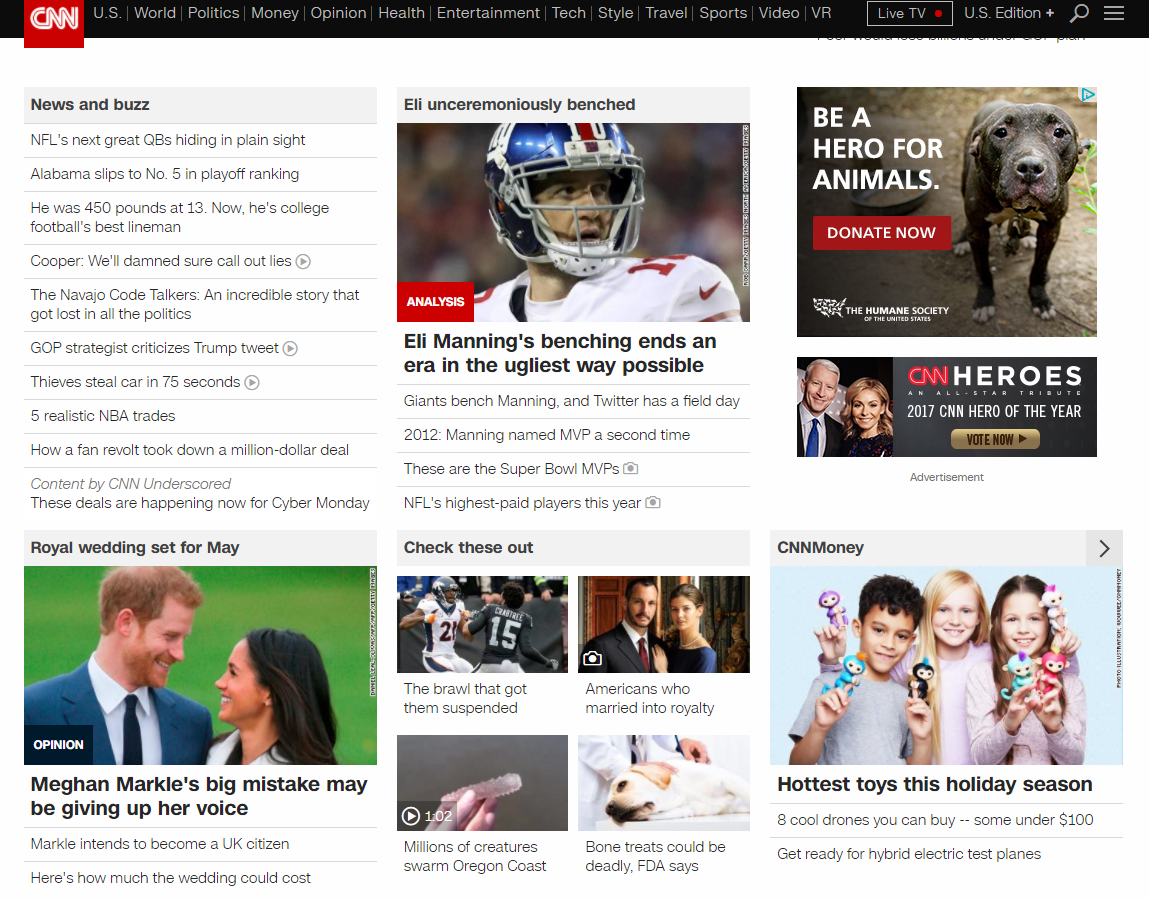Click the CNN logo
This screenshot has width=1149, height=900.
[53, 21]
